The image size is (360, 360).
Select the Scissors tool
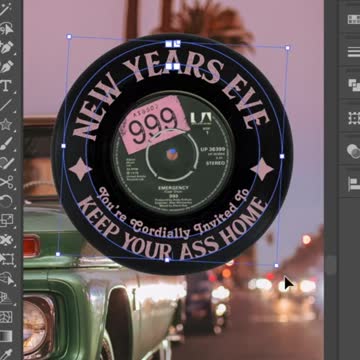(6, 182)
